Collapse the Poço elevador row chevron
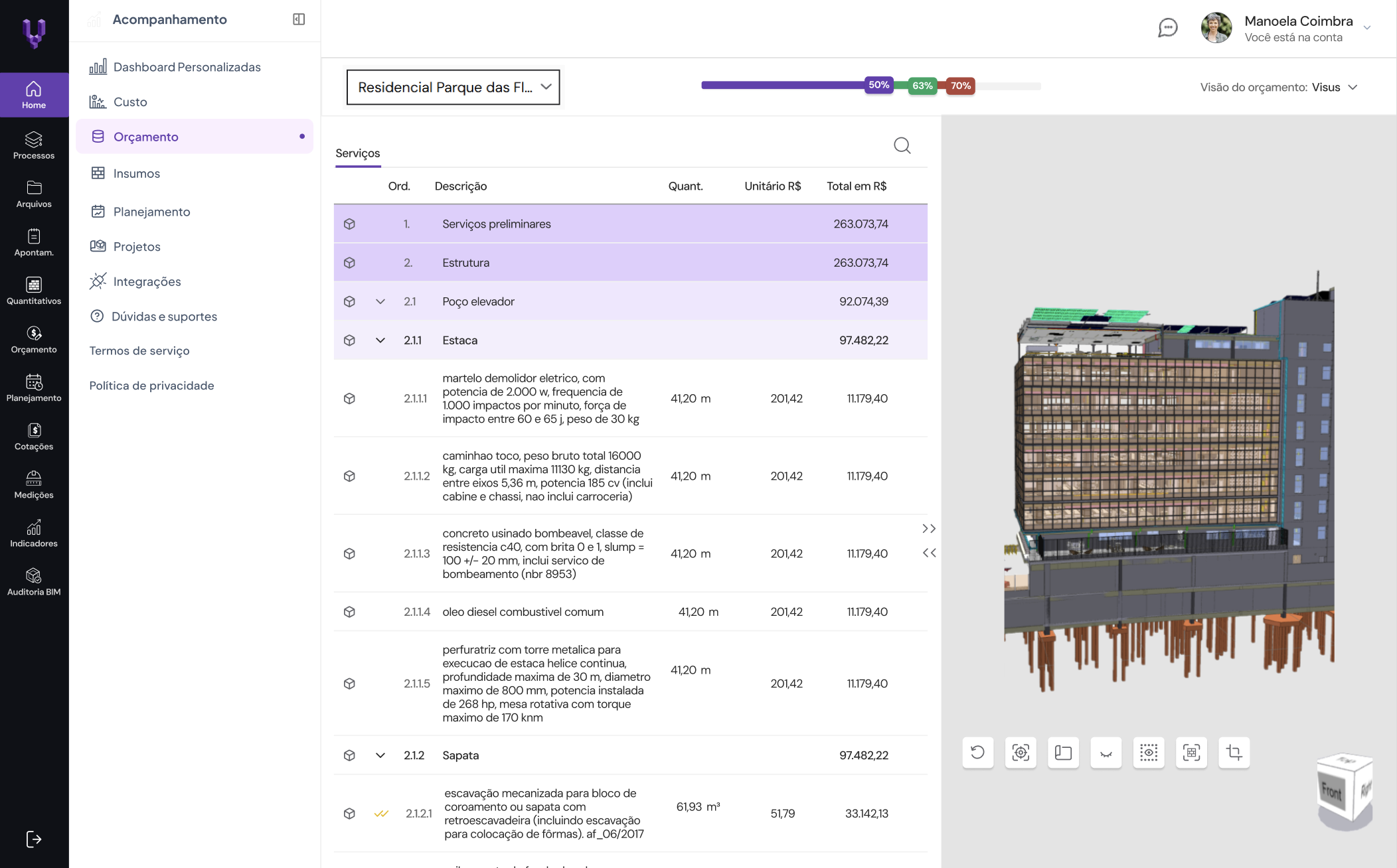The height and width of the screenshot is (868, 1397). (380, 301)
